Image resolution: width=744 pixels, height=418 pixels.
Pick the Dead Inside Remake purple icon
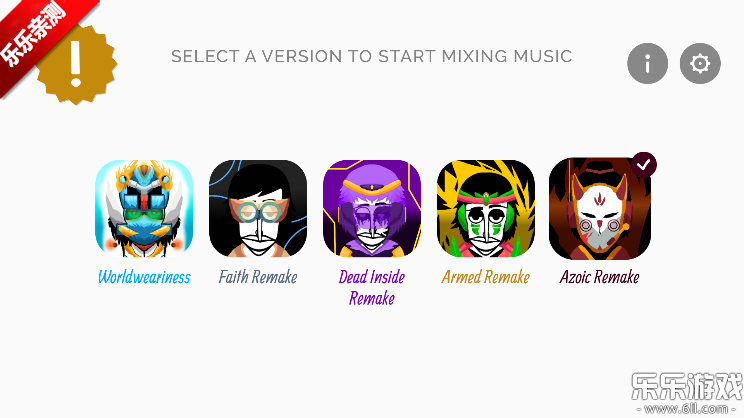[x=372, y=209]
